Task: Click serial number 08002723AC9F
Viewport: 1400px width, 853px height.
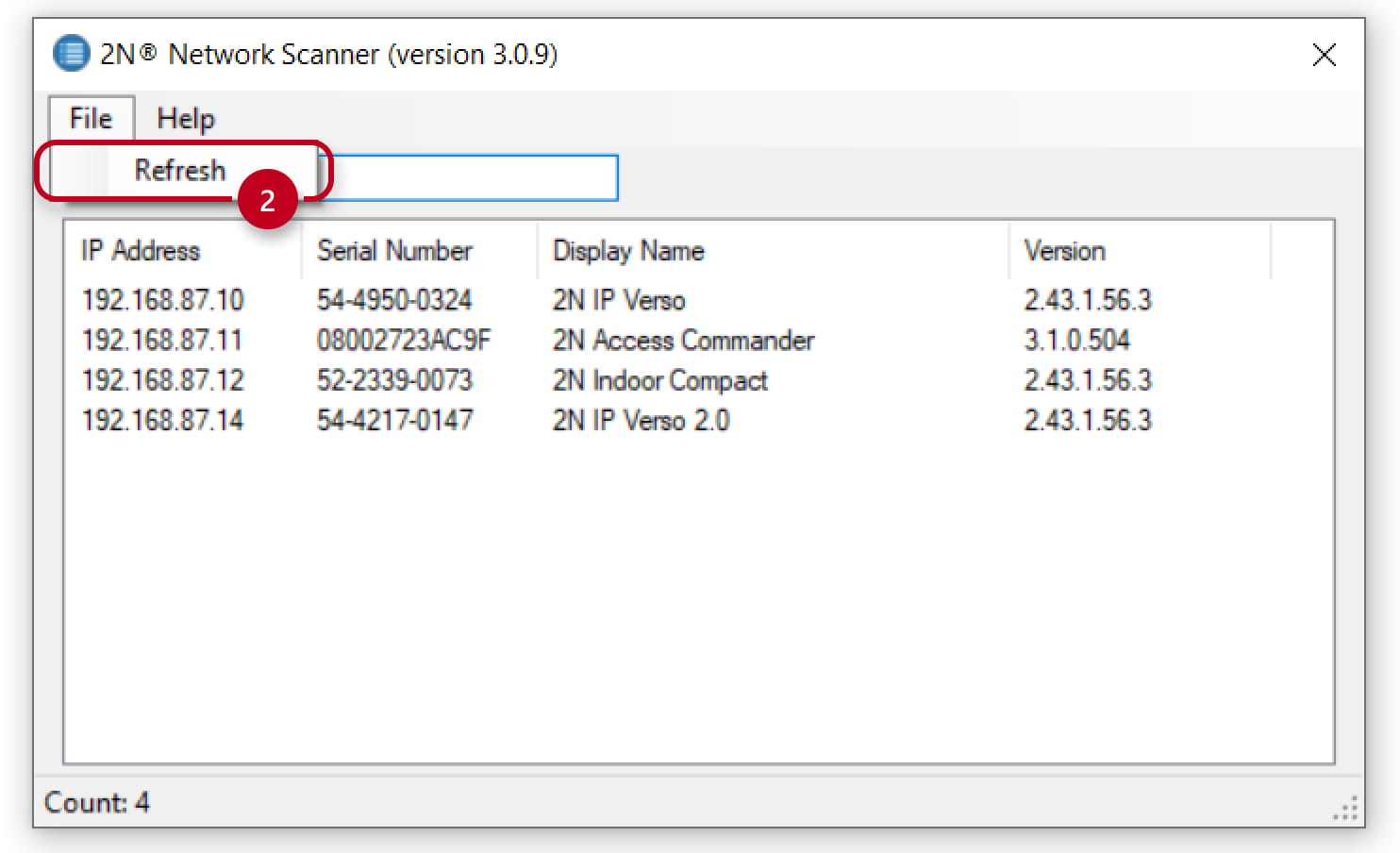Action: [x=404, y=340]
